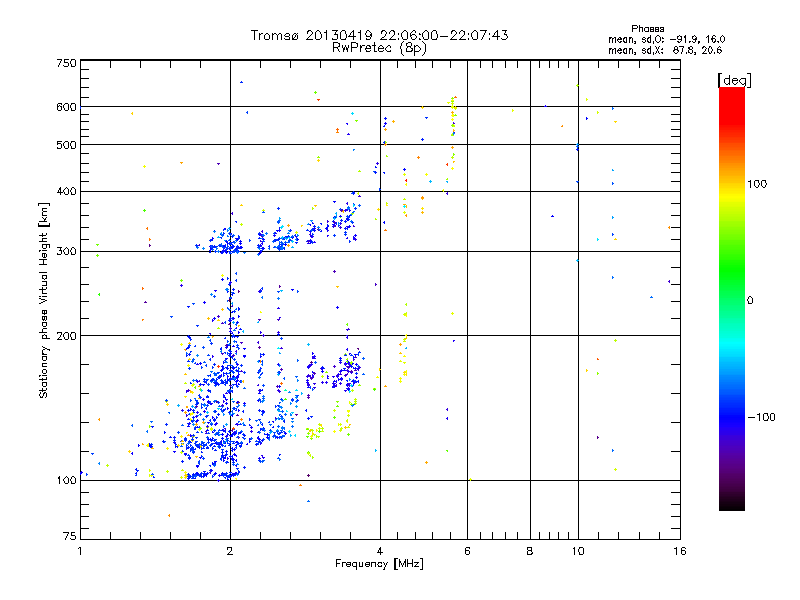
Task: Click the y-axis tick label "600"
Action: pos(66,107)
